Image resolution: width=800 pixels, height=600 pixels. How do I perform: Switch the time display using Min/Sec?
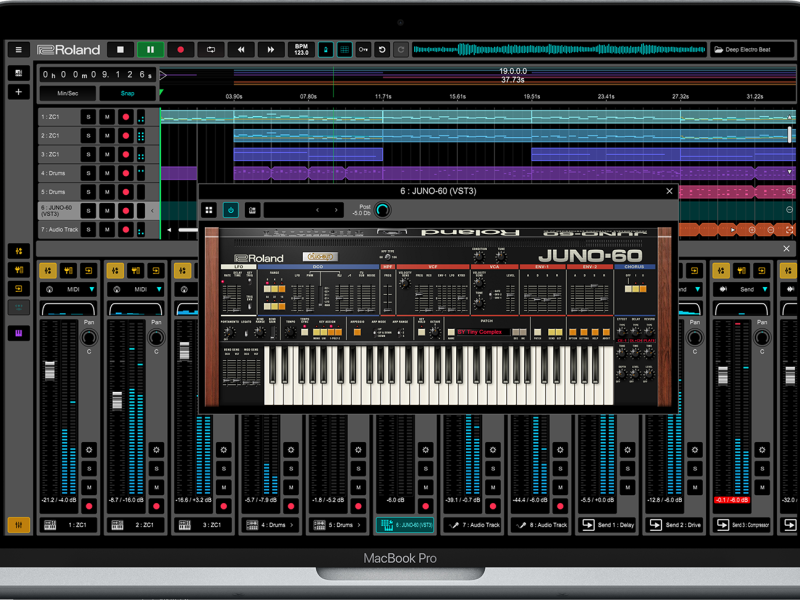[x=67, y=93]
